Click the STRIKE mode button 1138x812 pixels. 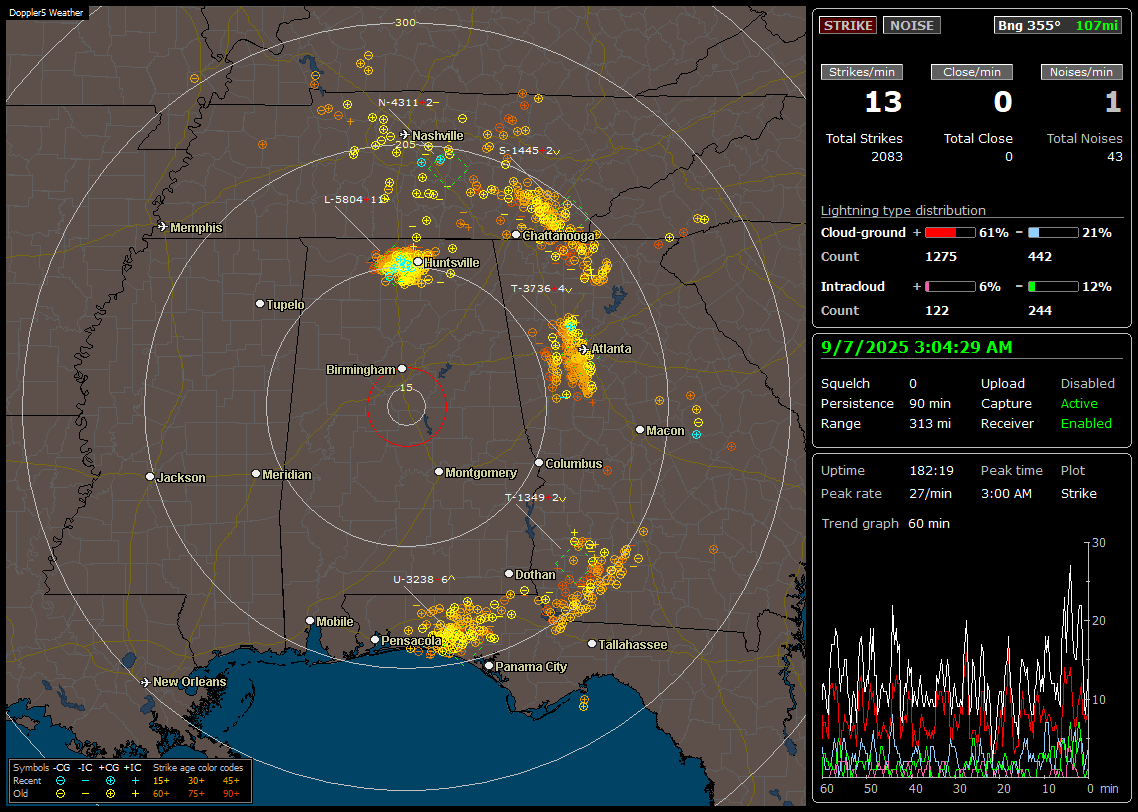tap(848, 25)
